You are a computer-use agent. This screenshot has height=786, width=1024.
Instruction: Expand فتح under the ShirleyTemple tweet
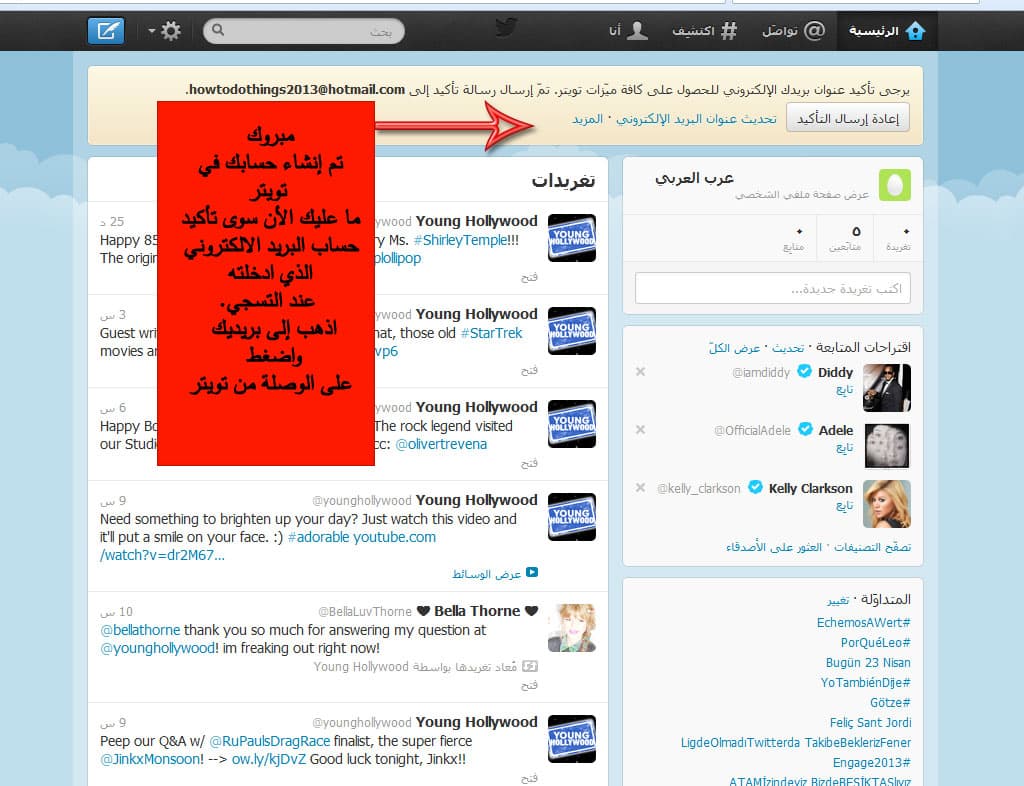pyautogui.click(x=529, y=277)
